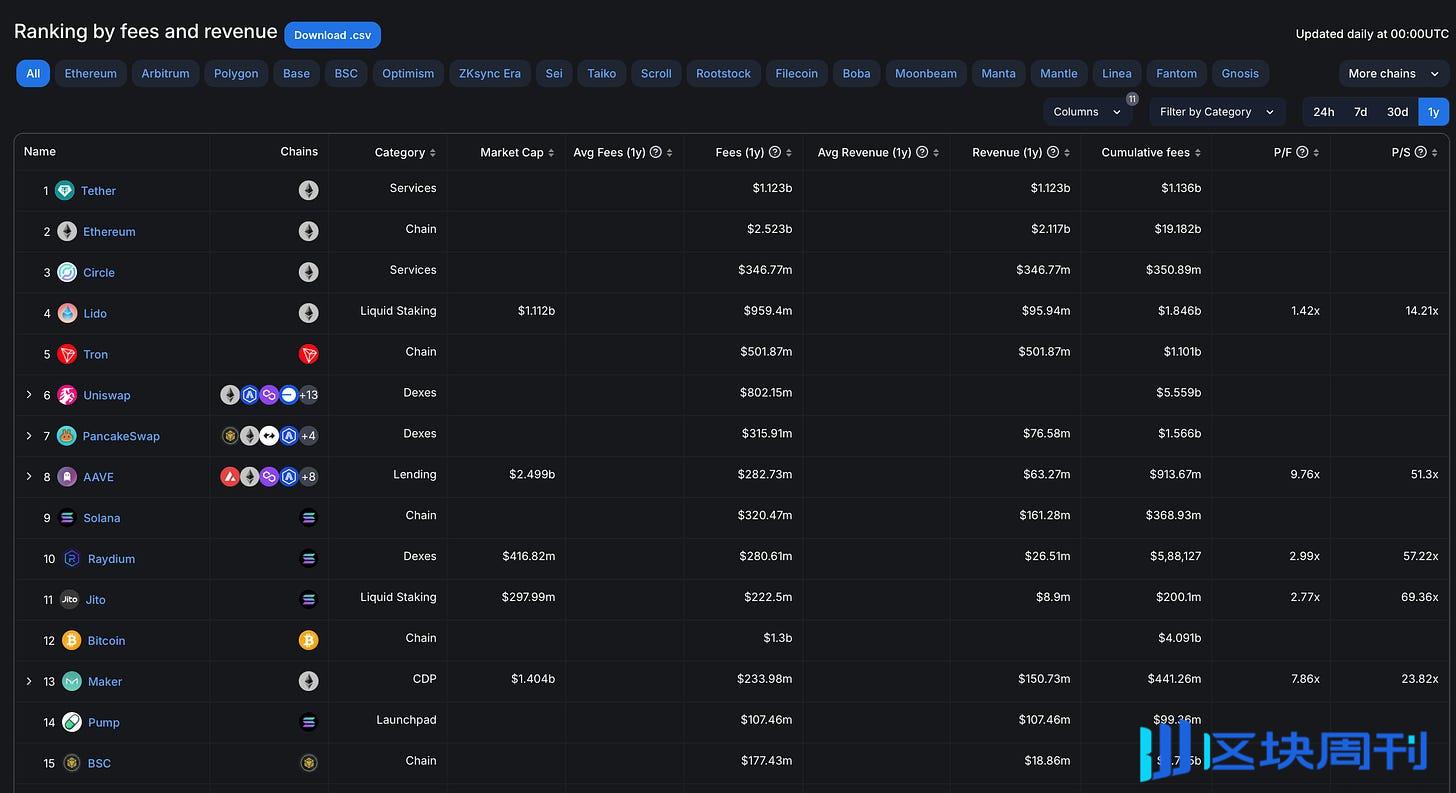The width and height of the screenshot is (1456, 793).
Task: Click the Lido logo icon
Action: (67, 313)
